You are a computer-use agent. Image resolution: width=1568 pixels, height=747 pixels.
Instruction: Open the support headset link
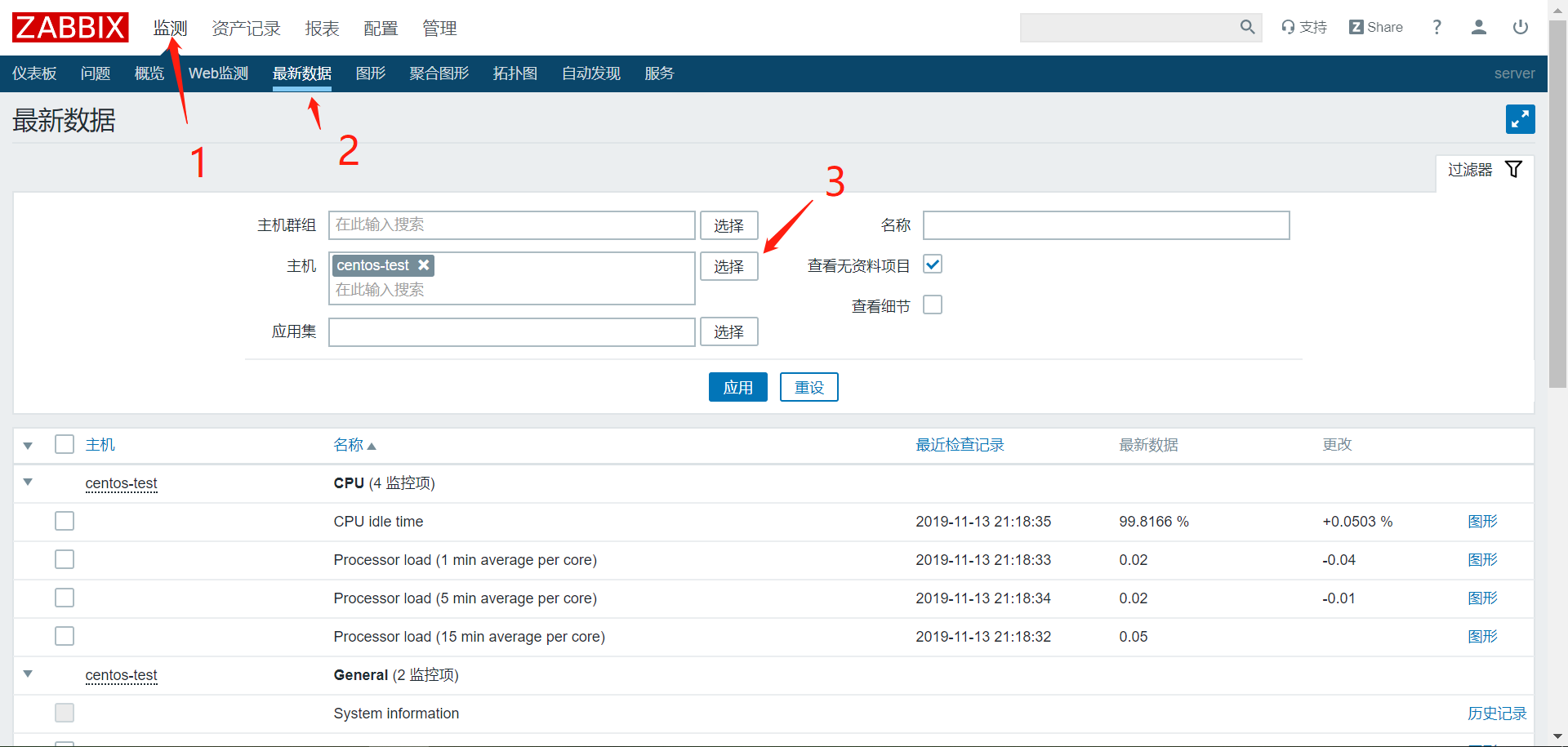(x=1304, y=27)
